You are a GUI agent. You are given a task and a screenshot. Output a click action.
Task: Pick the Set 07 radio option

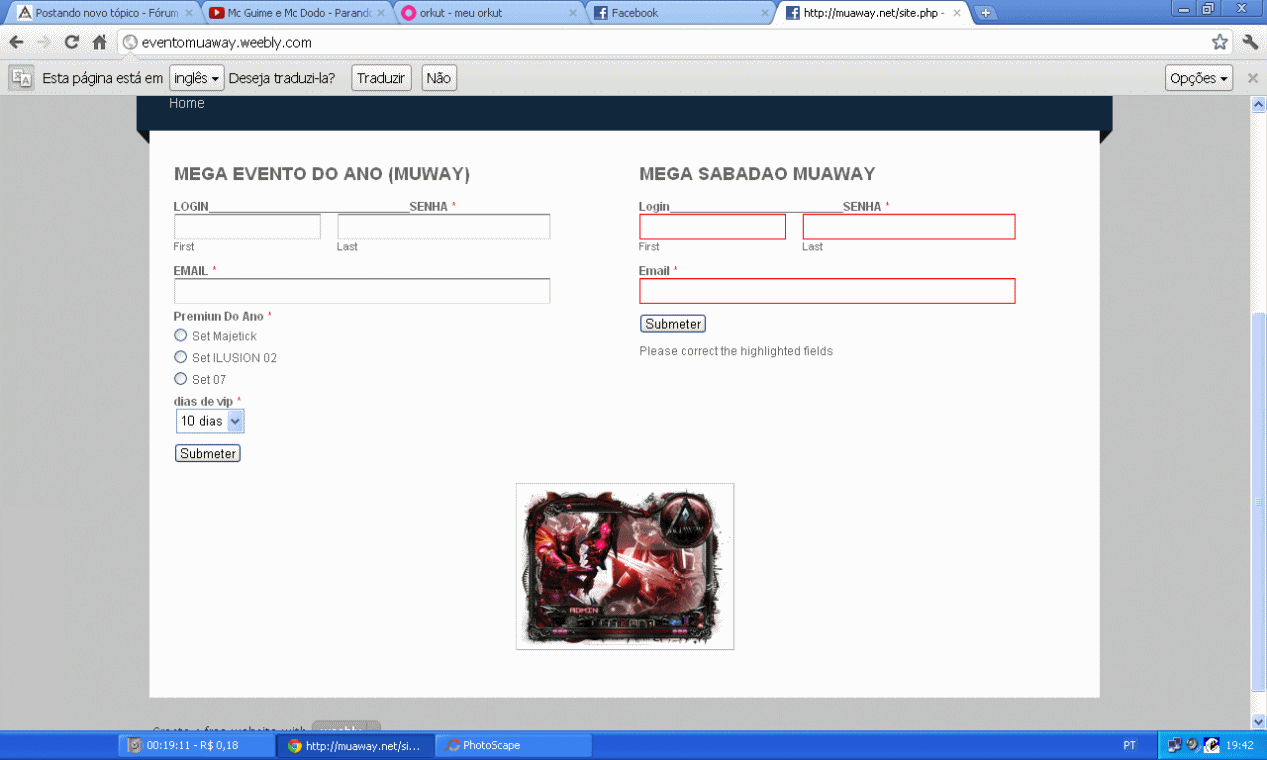point(181,379)
